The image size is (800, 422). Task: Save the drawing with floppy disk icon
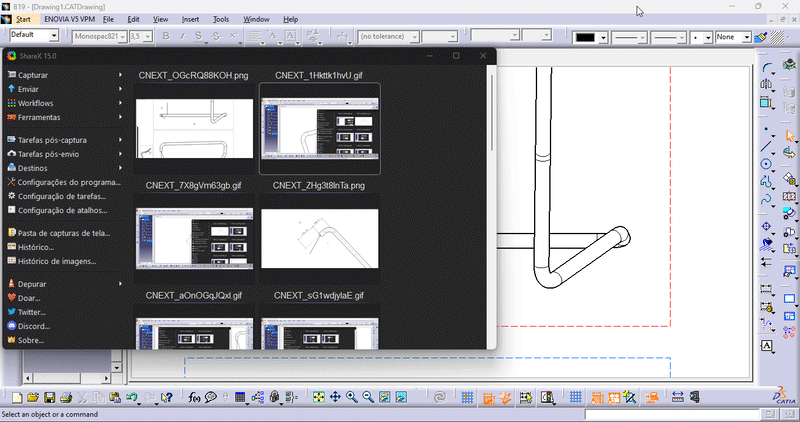49,397
